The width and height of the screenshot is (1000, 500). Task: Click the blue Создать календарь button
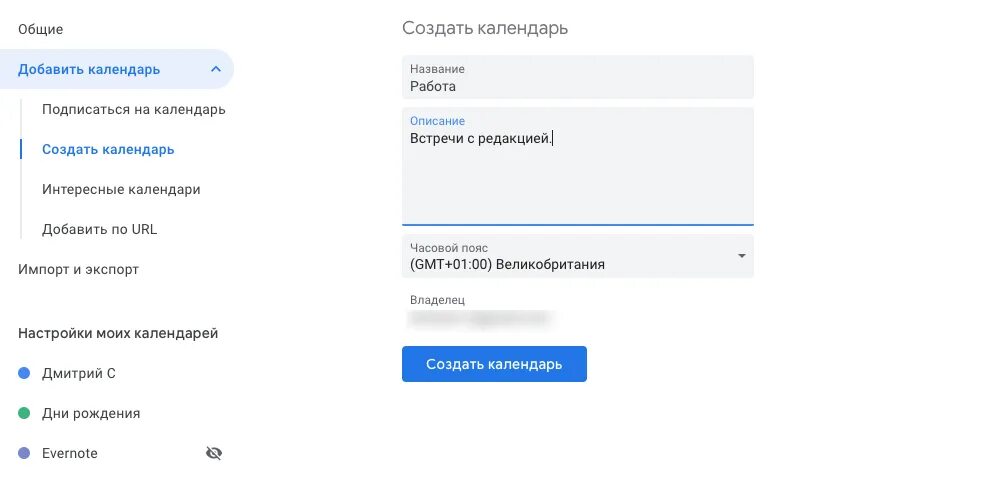pos(494,364)
